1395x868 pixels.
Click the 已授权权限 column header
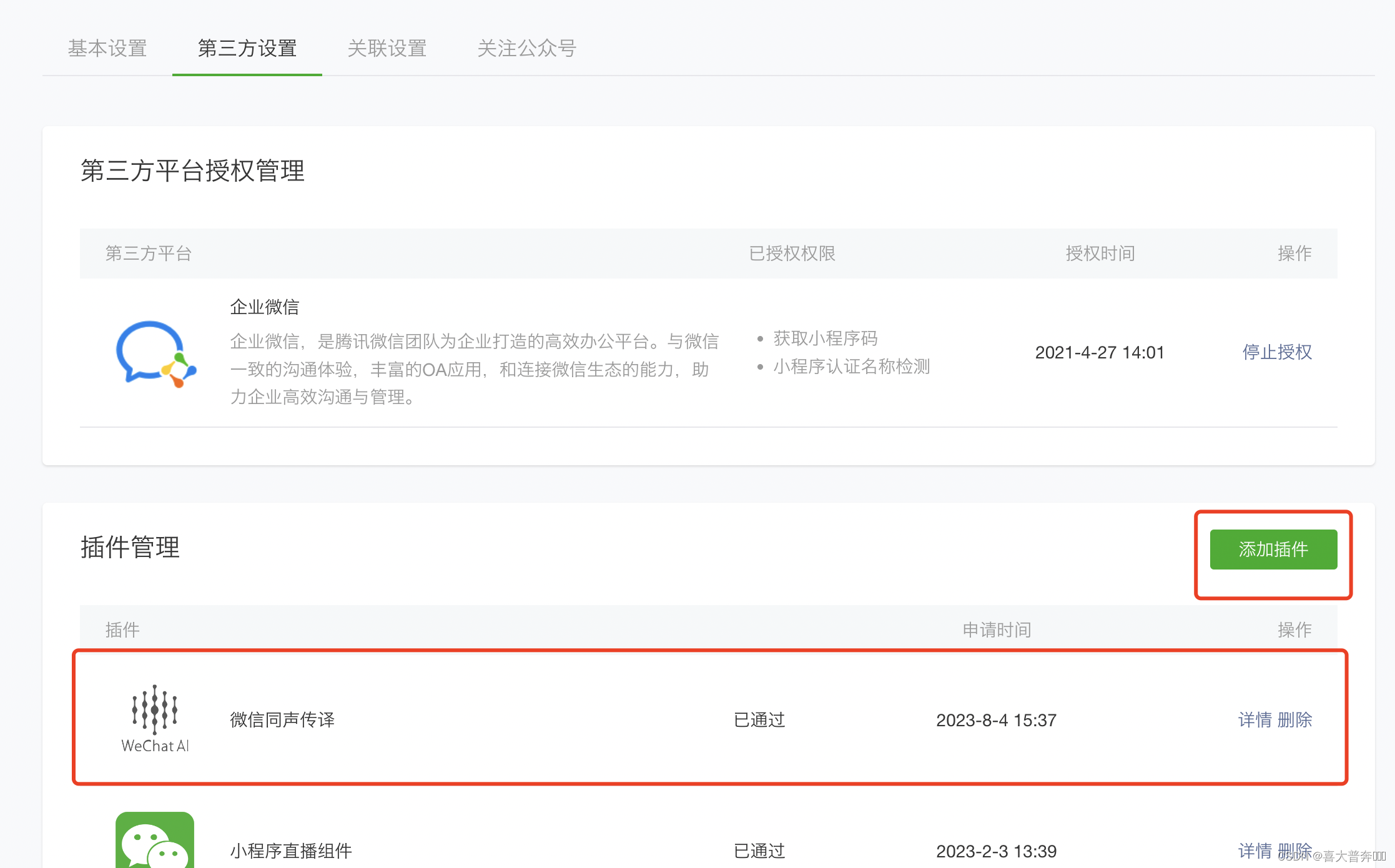792,254
